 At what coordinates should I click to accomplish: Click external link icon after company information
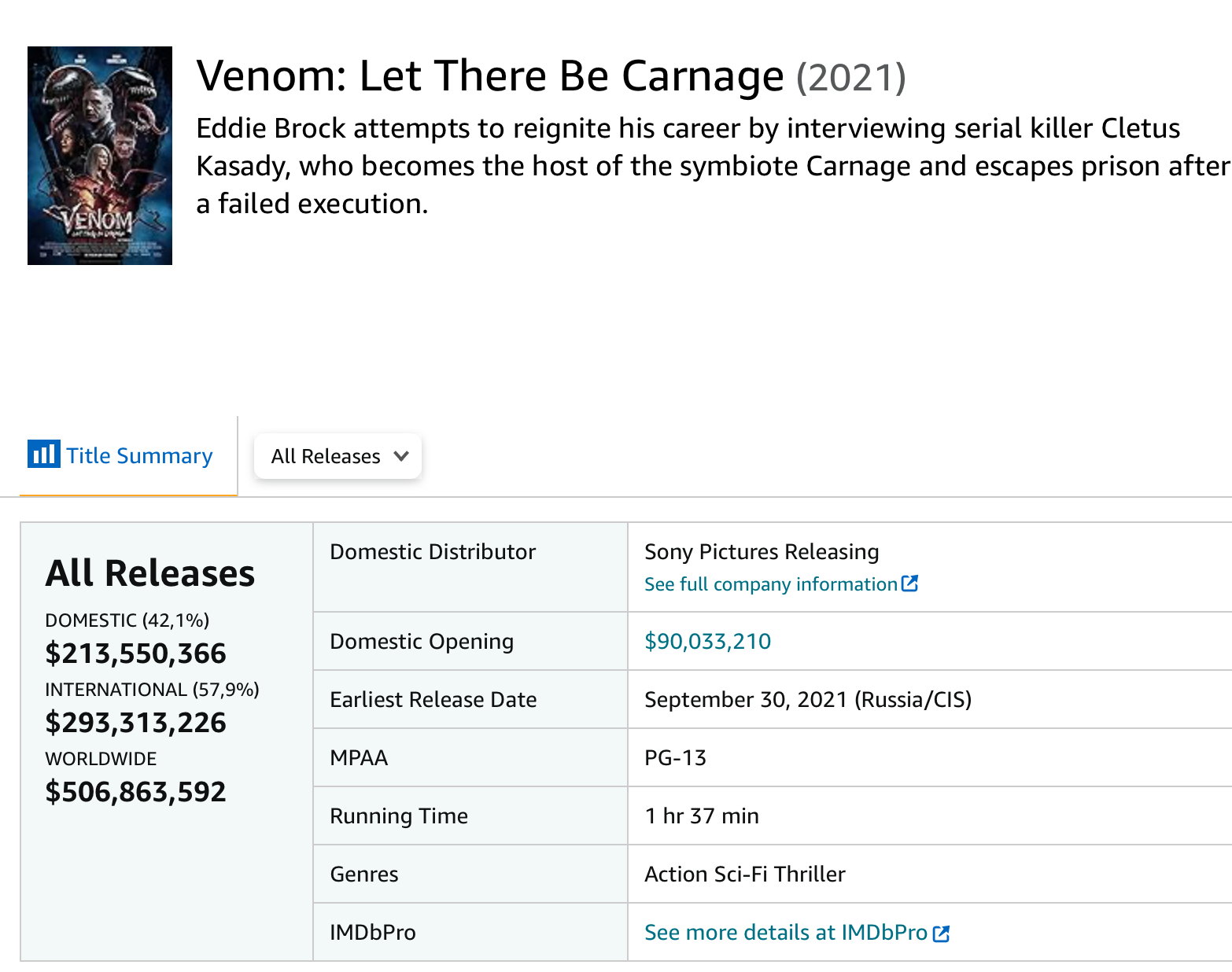(909, 584)
